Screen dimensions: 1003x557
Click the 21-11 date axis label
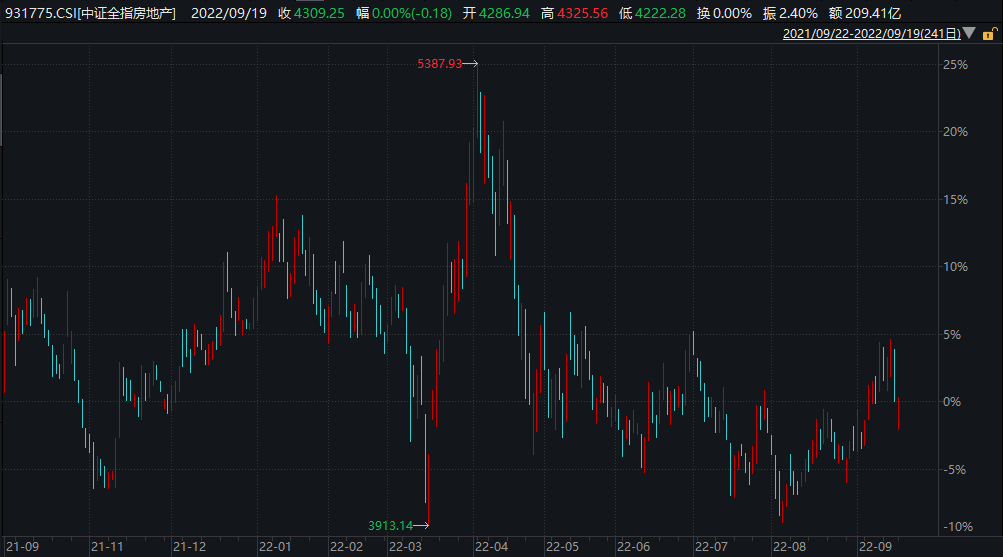point(107,547)
